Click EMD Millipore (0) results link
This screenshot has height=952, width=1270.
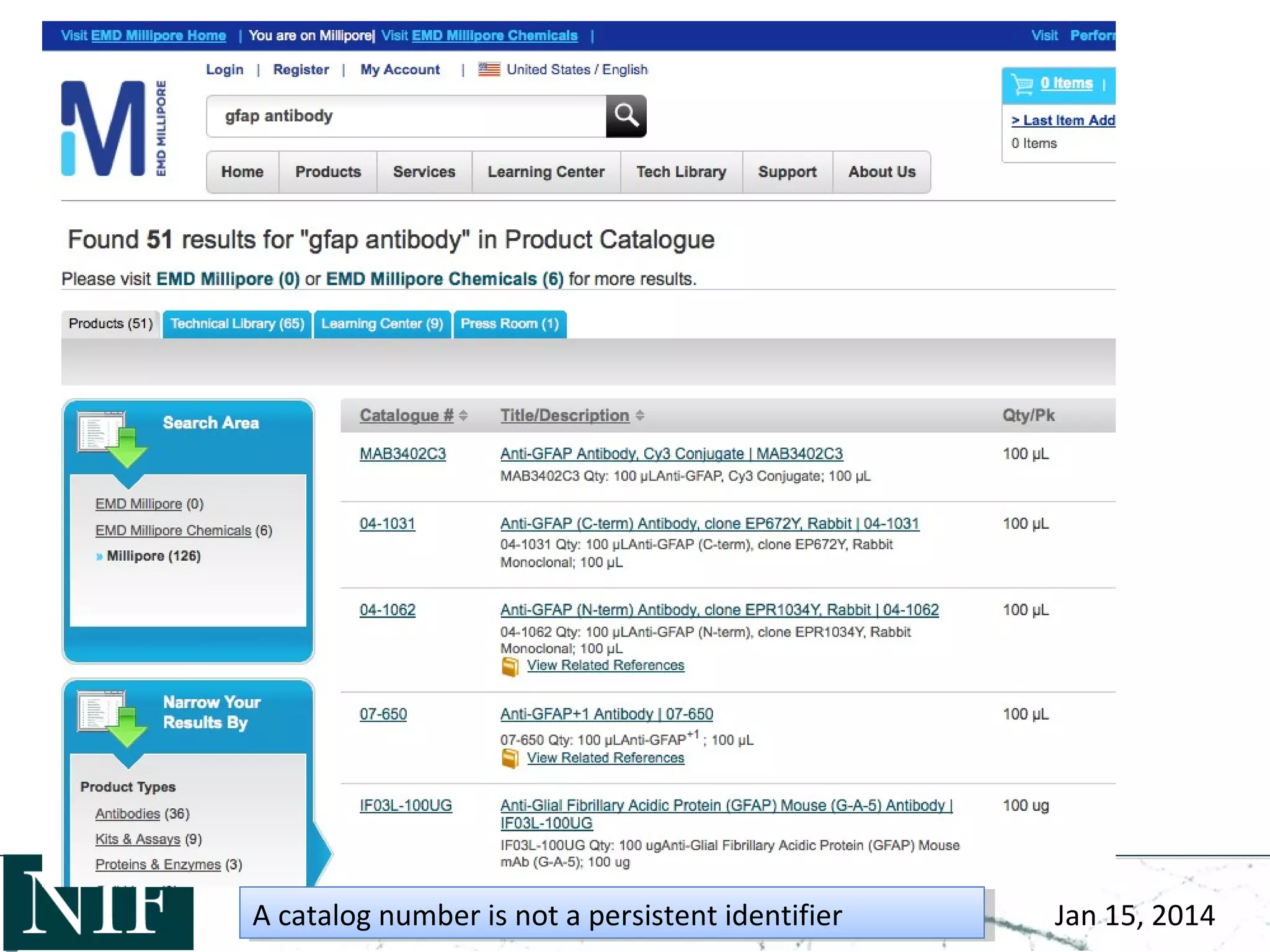coord(228,279)
